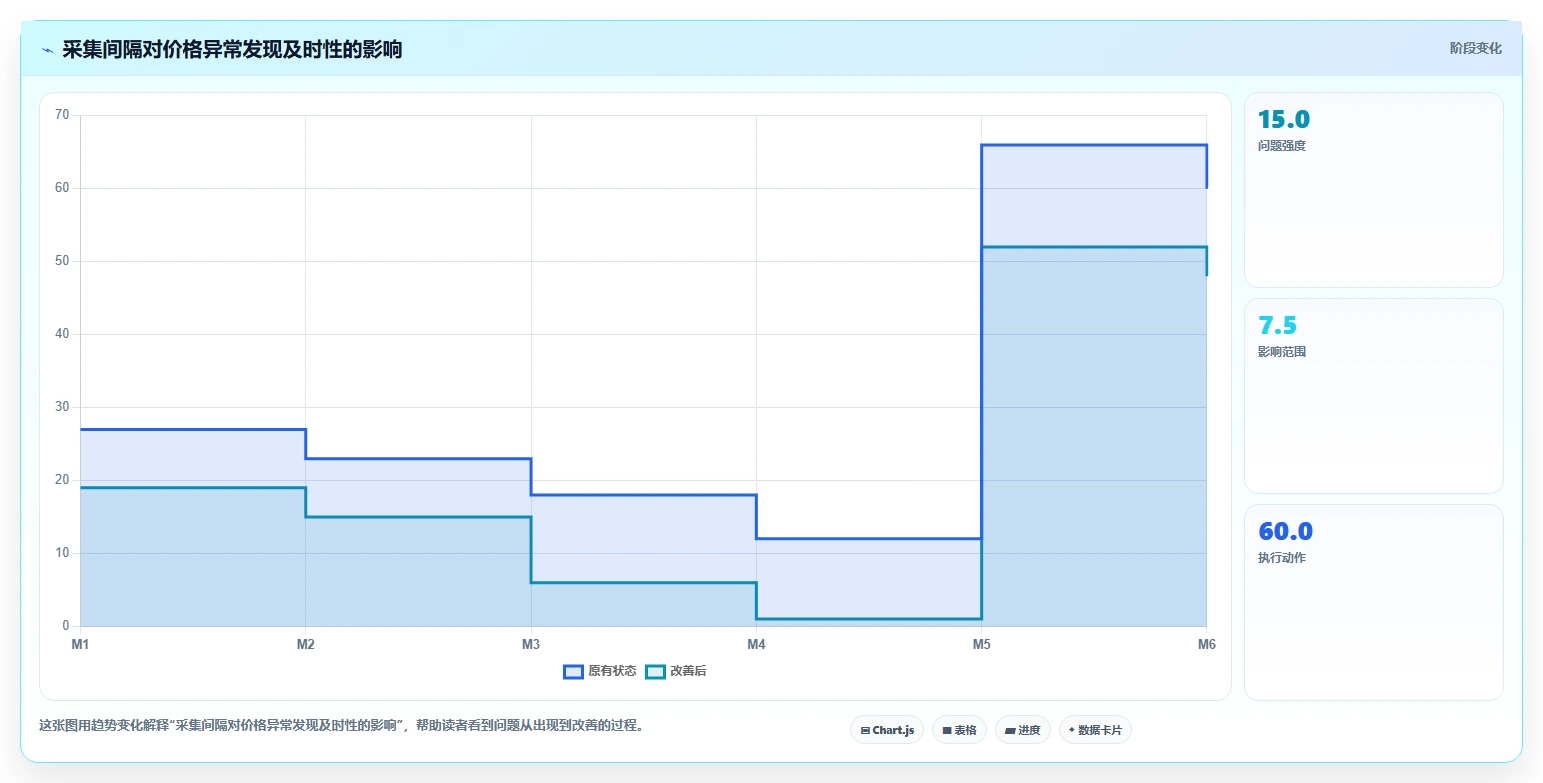Select the 表格 tag

(x=959, y=730)
